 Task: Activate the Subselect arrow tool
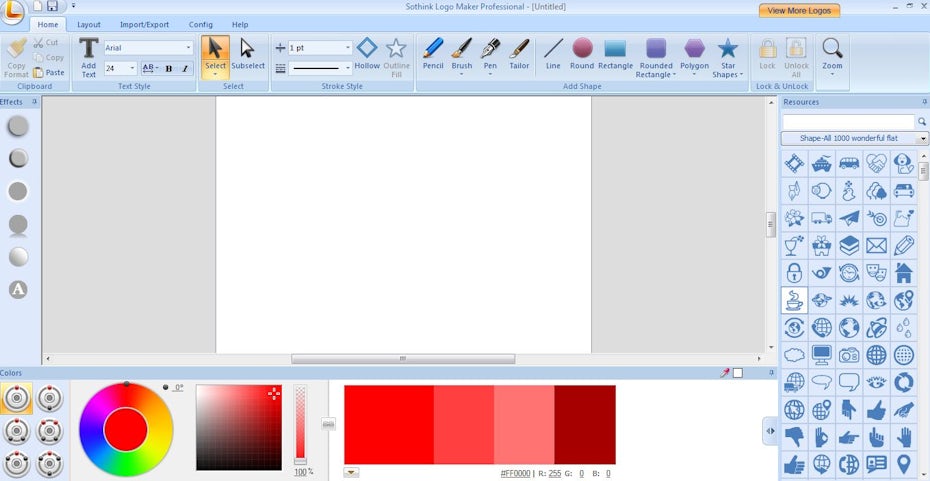coord(248,54)
